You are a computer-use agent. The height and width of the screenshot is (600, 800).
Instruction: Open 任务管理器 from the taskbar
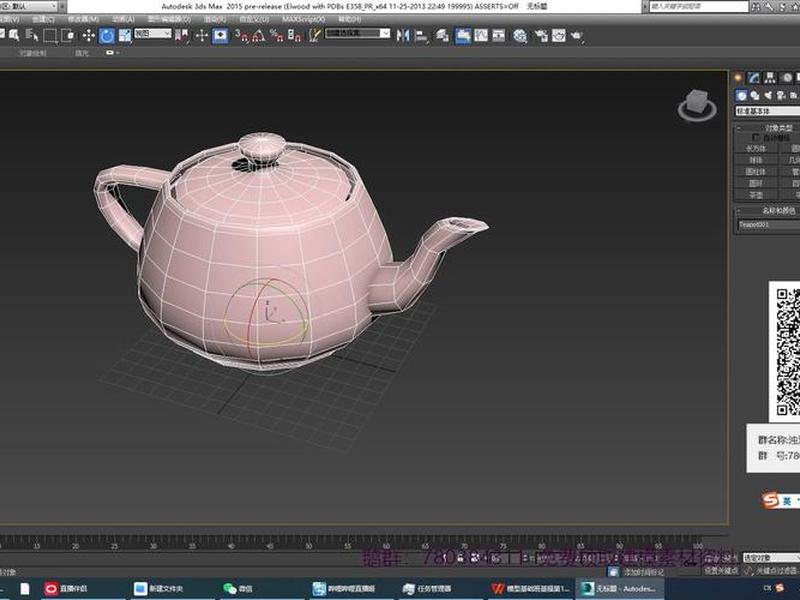tap(427, 588)
